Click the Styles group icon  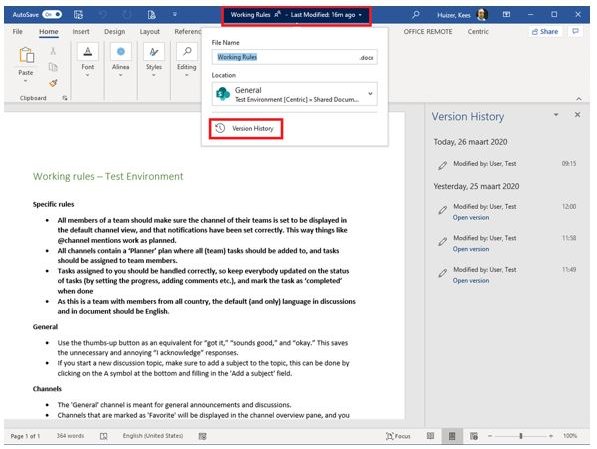pos(154,52)
